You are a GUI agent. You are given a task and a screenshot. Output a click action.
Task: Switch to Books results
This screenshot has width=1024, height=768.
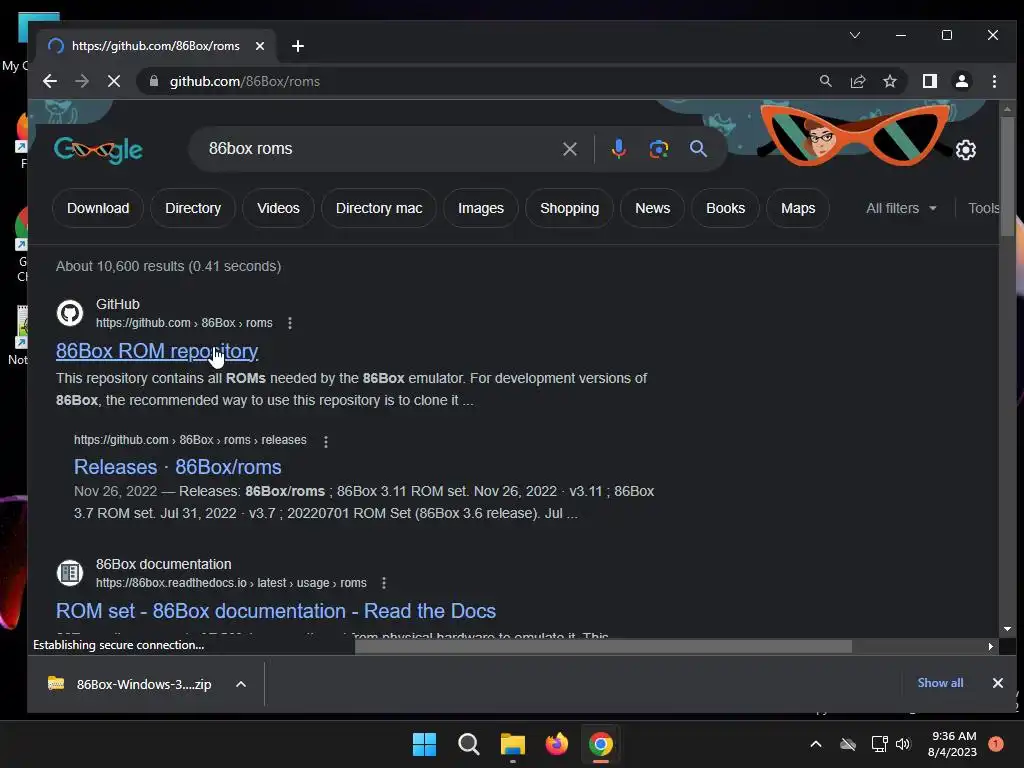pyautogui.click(x=725, y=208)
